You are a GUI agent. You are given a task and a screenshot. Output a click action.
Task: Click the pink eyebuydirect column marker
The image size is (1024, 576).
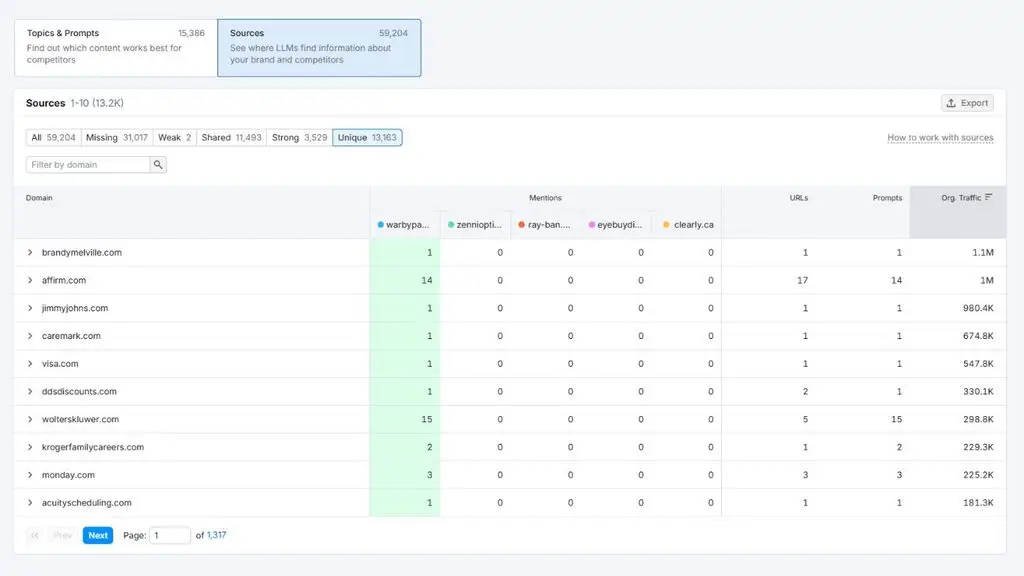point(592,225)
